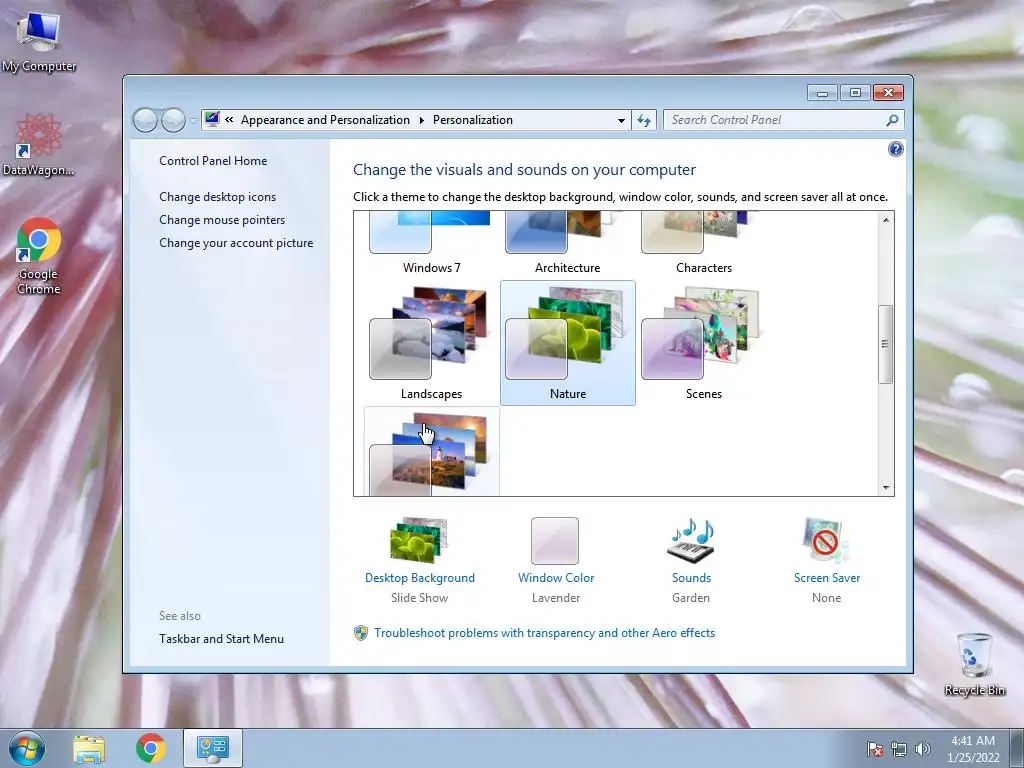
Task: Click the Personalization breadcrumb
Action: point(473,120)
